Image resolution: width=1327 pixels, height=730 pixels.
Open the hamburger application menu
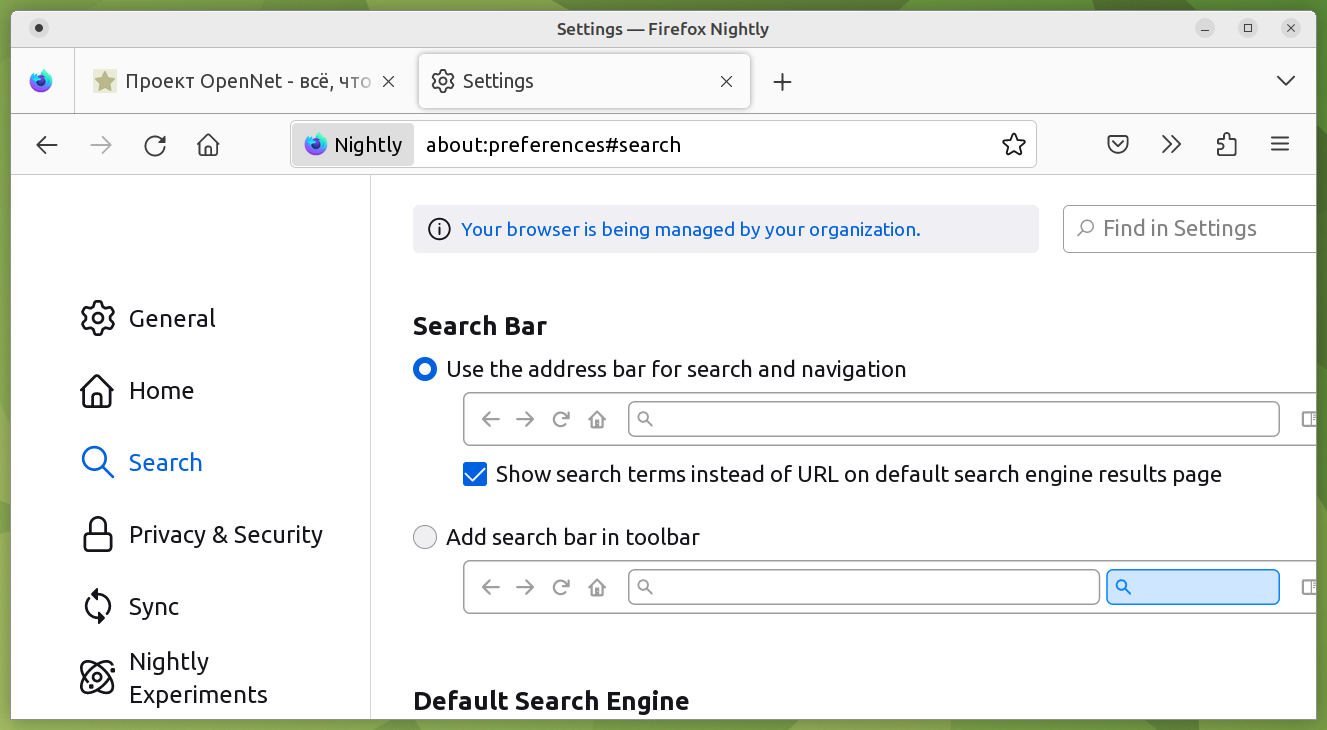click(1280, 145)
